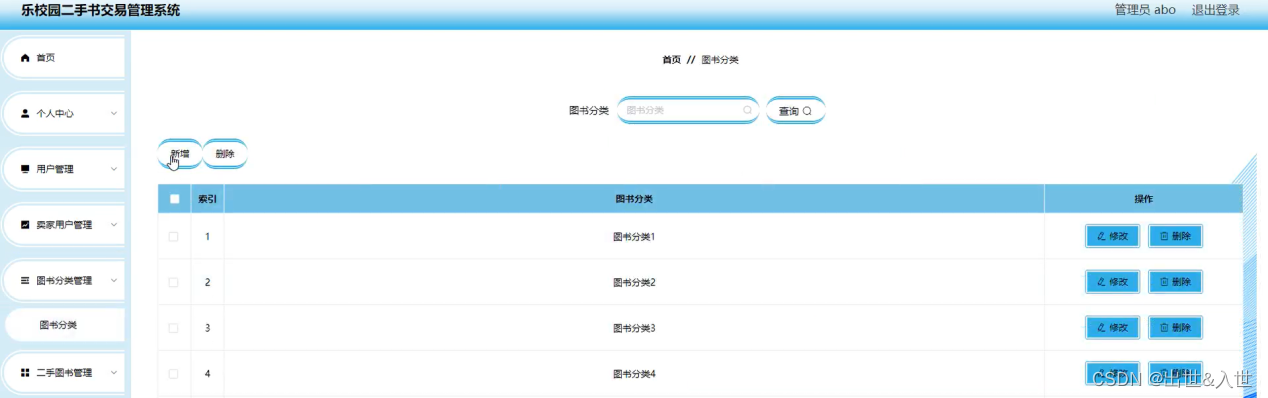Click the 查询 search button
The height and width of the screenshot is (398, 1268).
pyautogui.click(x=795, y=111)
